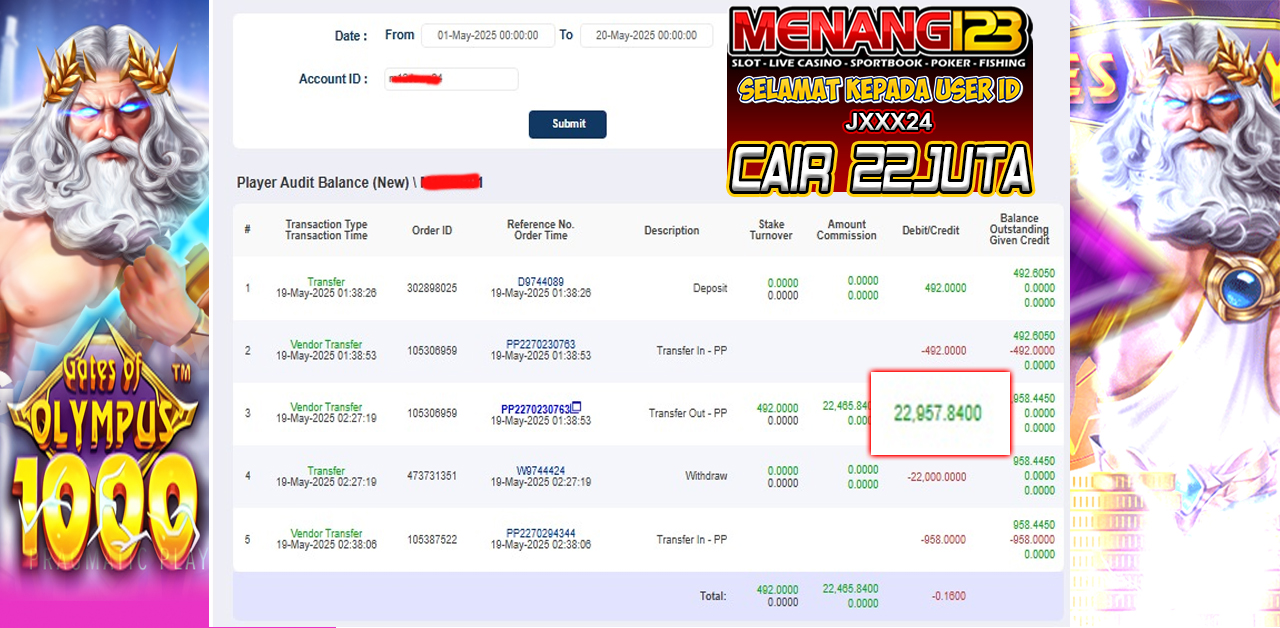Screen dimensions: 1280x628
Task: Open bold reference PP2270230763 in Transfer Out row
Action: point(536,408)
